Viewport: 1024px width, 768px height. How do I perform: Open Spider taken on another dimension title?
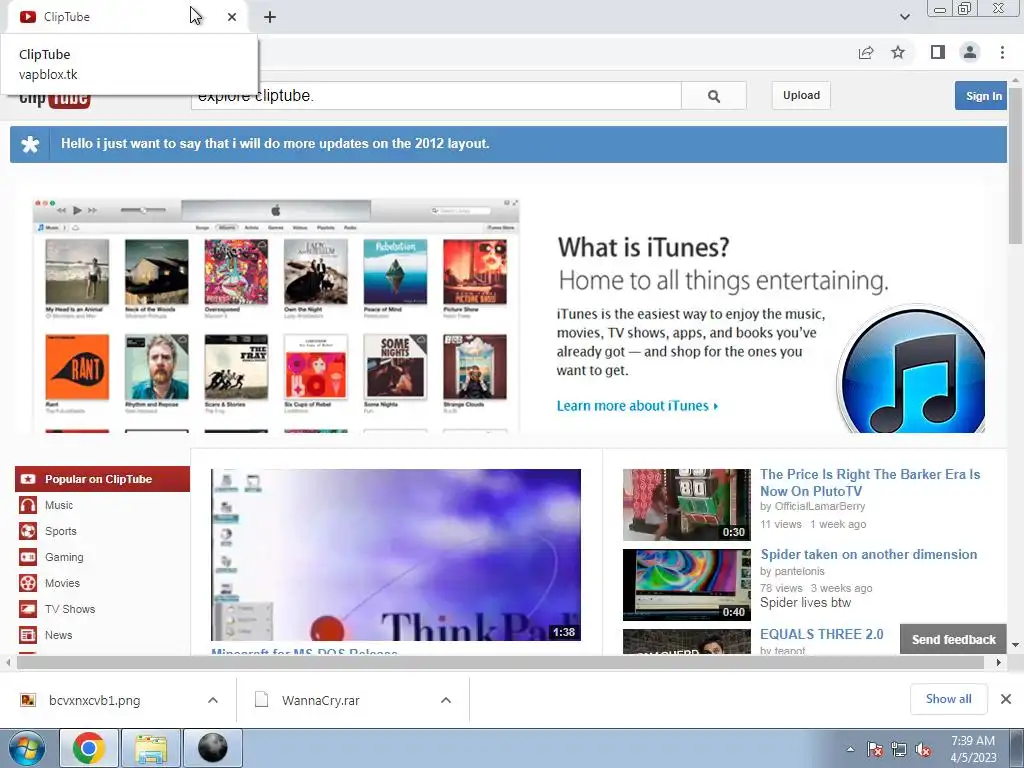coord(869,554)
